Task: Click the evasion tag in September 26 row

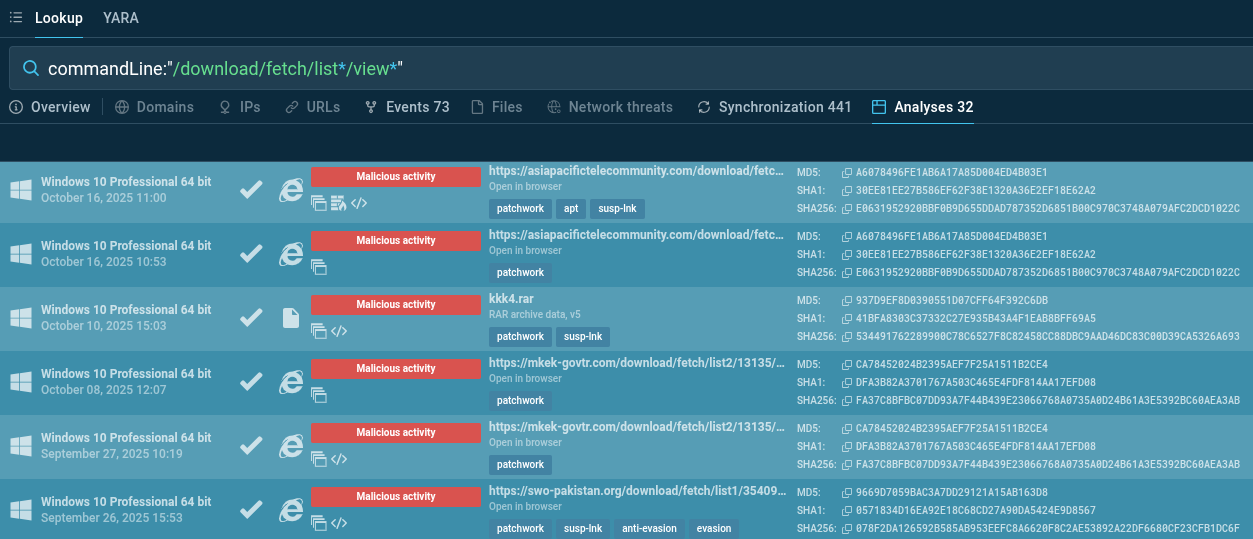Action: tap(714, 528)
